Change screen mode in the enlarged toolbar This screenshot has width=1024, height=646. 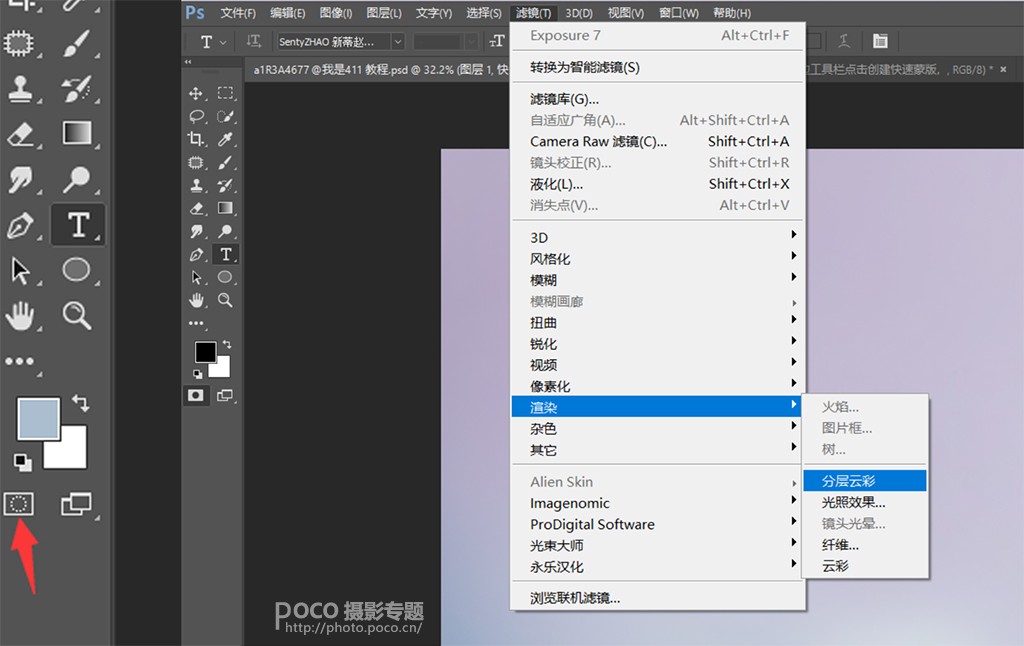[x=76, y=504]
